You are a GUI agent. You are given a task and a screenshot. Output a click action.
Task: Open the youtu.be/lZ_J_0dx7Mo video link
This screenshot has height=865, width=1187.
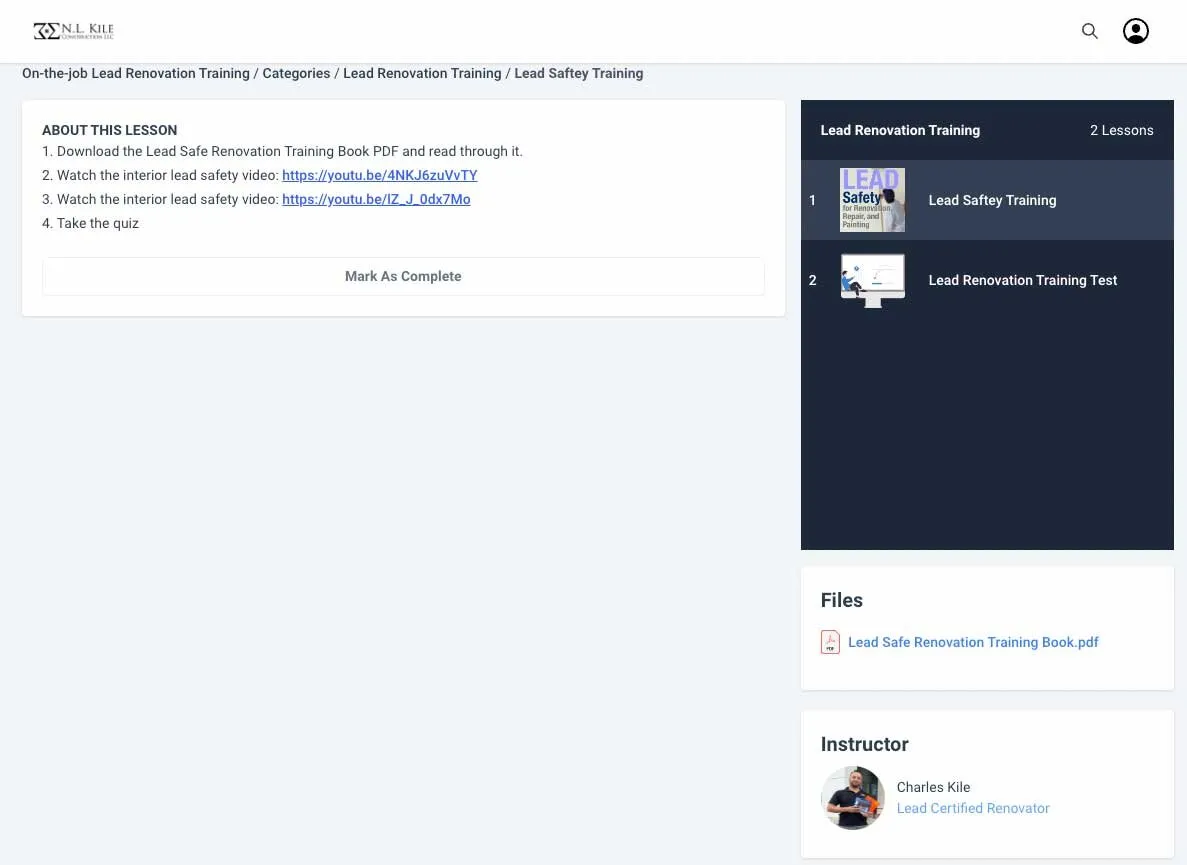376,199
